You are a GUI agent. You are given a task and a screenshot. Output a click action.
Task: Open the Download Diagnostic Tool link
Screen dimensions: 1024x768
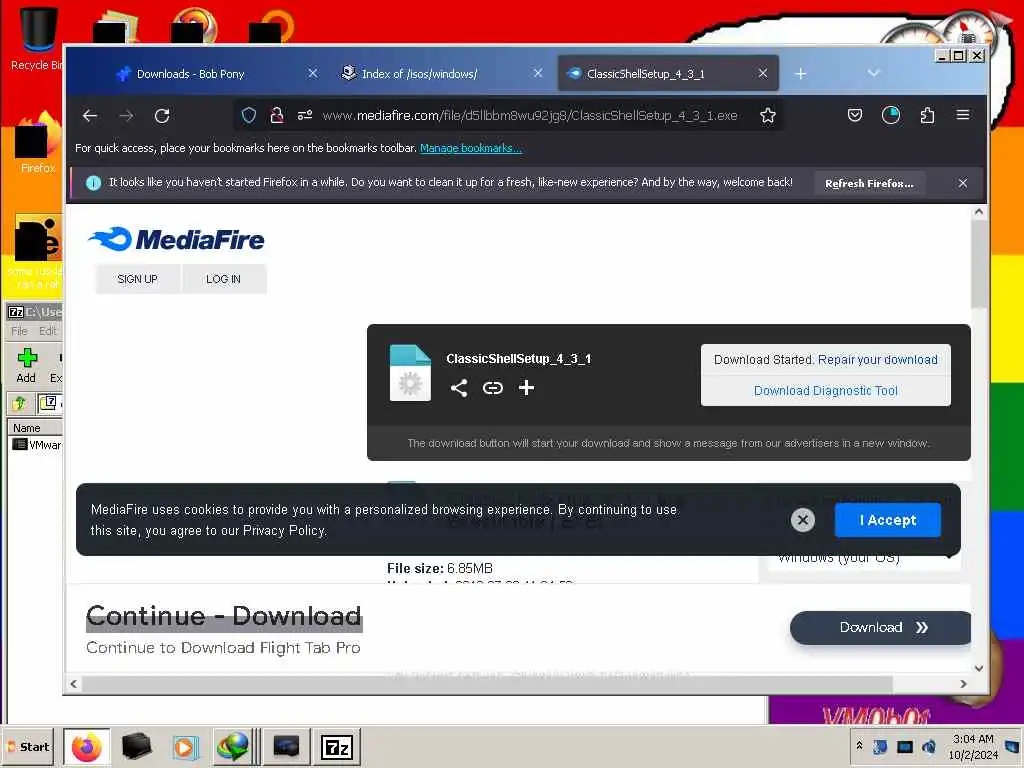(x=825, y=391)
